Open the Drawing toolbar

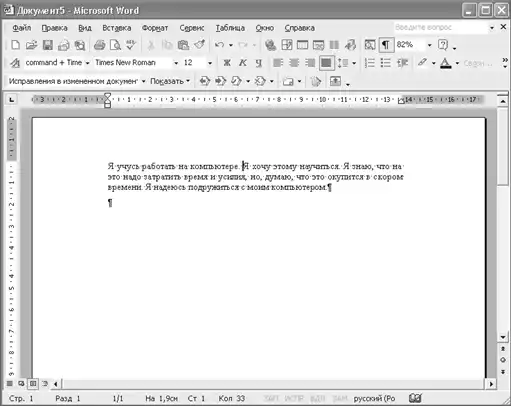(350, 45)
